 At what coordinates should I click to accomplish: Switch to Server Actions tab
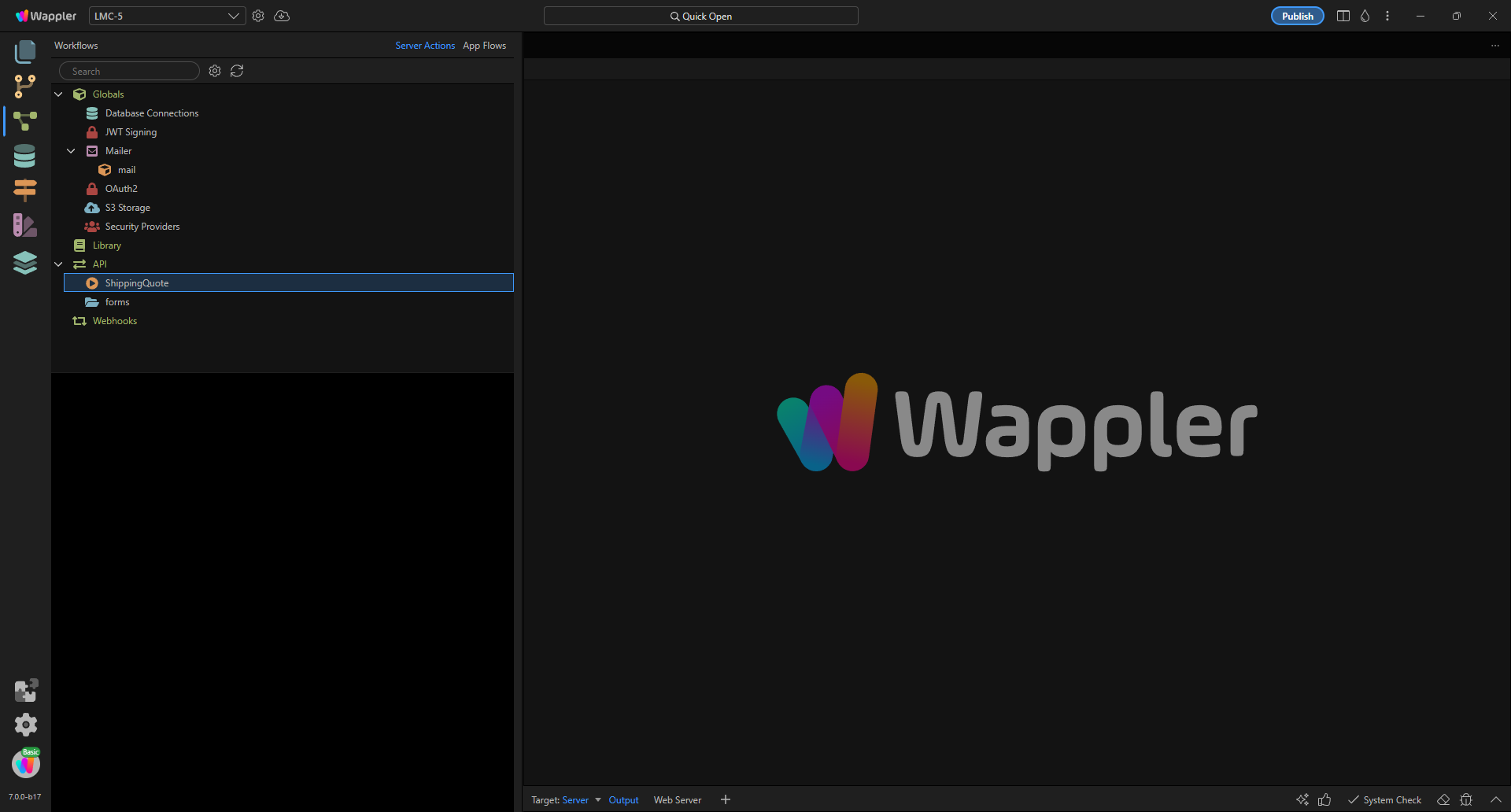pos(425,46)
